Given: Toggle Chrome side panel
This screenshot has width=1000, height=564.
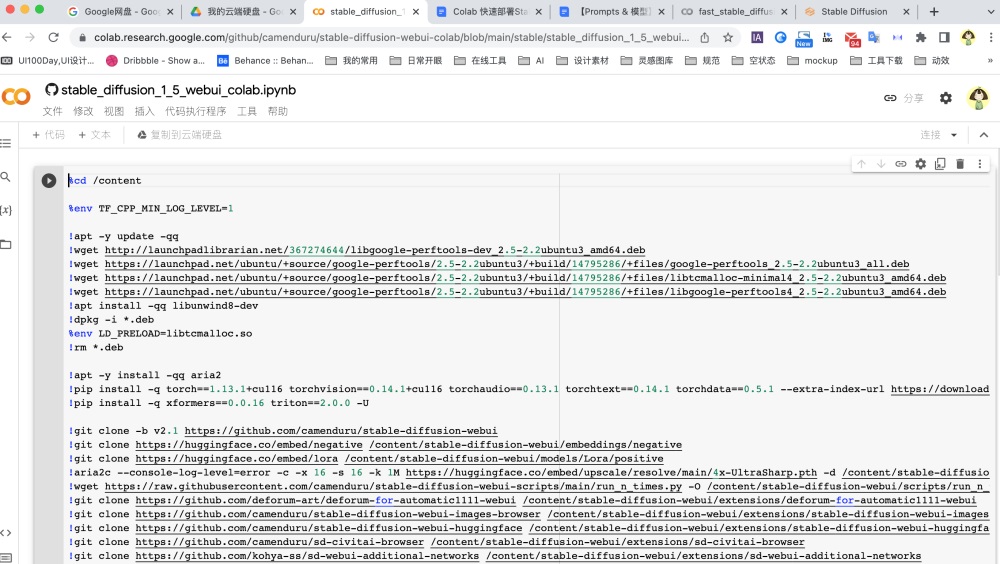Looking at the screenshot, I should (x=944, y=37).
